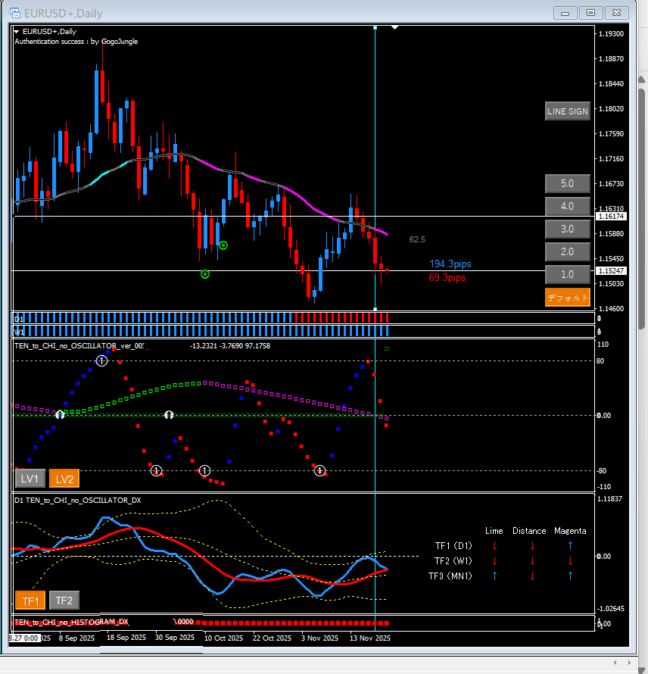Select the 5.0 level button
648x674 pixels.
click(567, 184)
